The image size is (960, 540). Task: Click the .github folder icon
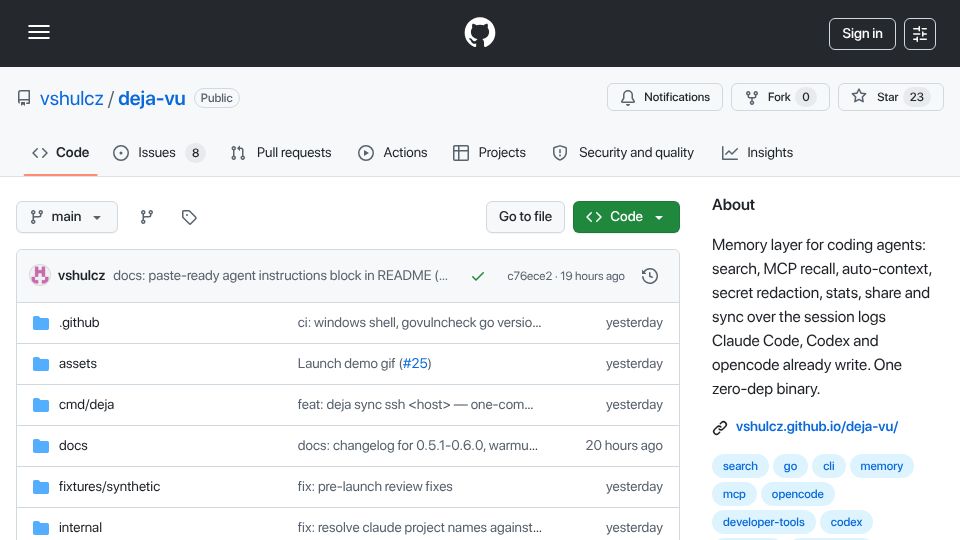(41, 323)
